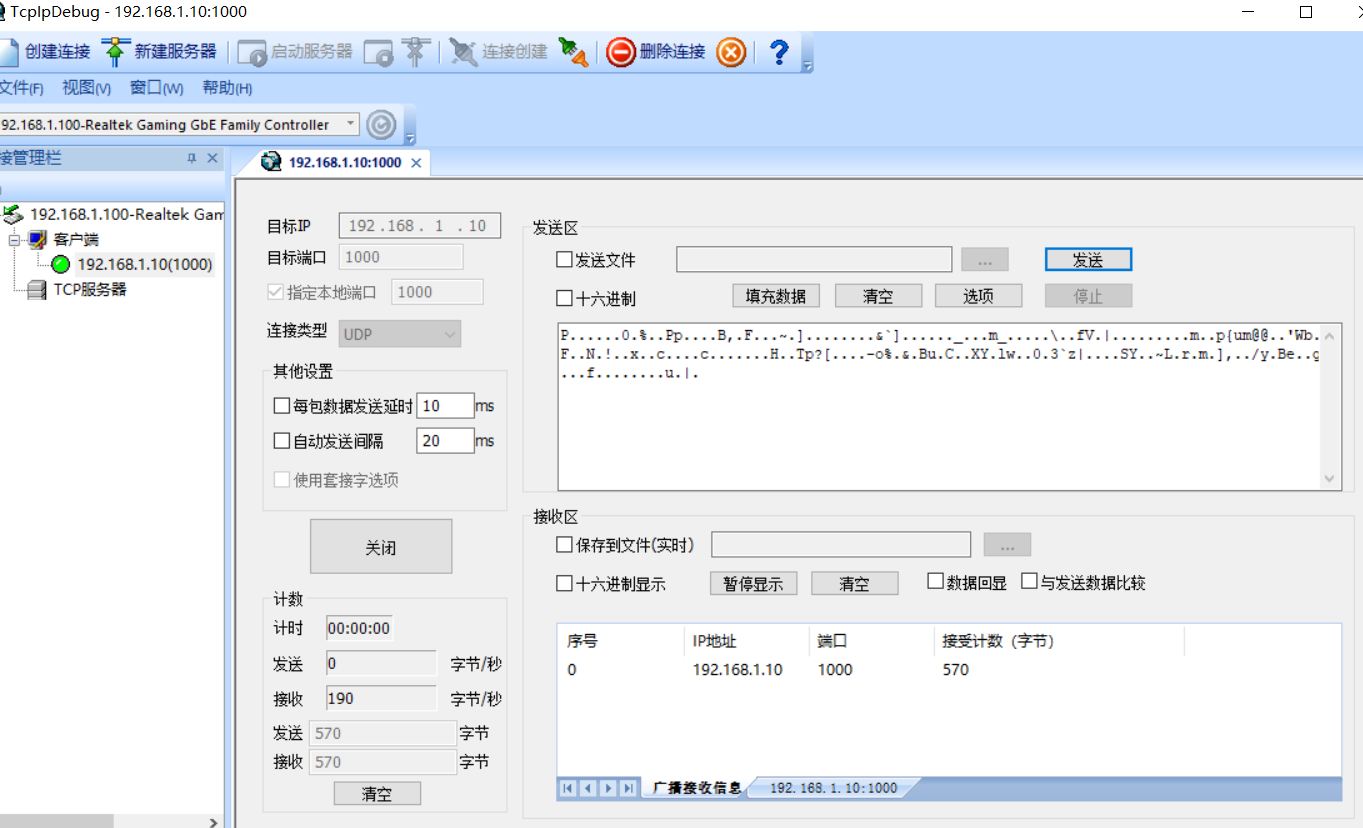Click the TCP服务器 server icon in the tree

(x=37, y=290)
